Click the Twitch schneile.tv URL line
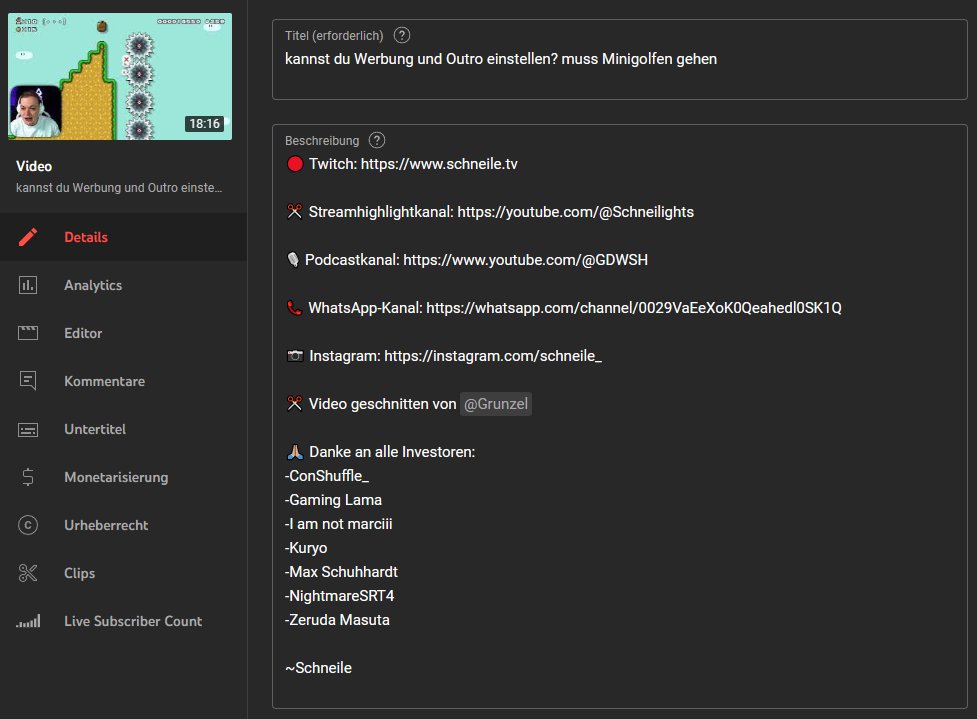 click(x=402, y=164)
